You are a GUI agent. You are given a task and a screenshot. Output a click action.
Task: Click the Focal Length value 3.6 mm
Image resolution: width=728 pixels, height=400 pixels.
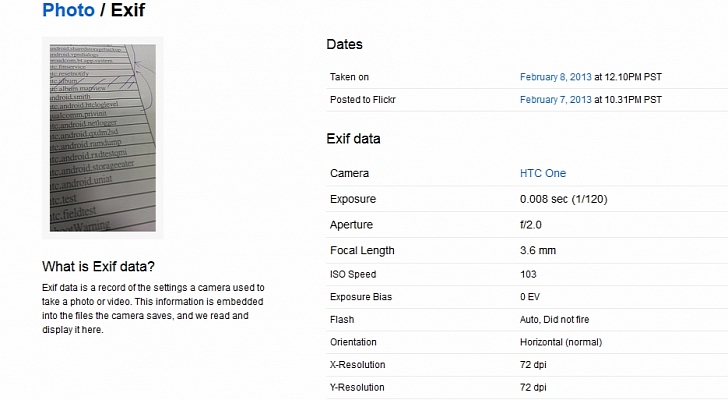coord(538,251)
